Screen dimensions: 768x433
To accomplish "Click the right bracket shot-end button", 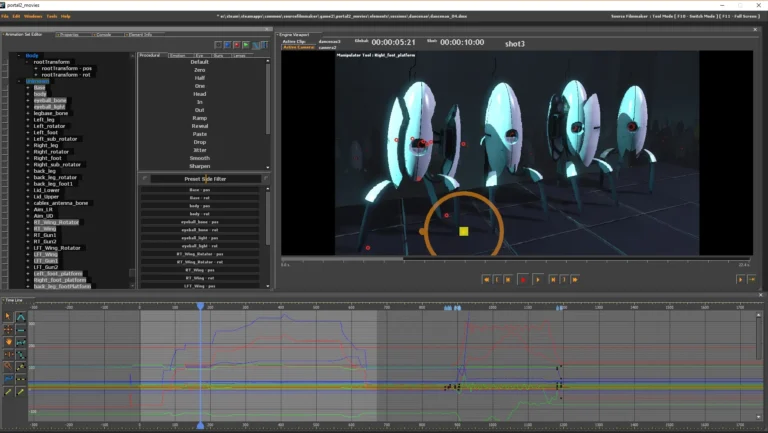I will click(564, 280).
